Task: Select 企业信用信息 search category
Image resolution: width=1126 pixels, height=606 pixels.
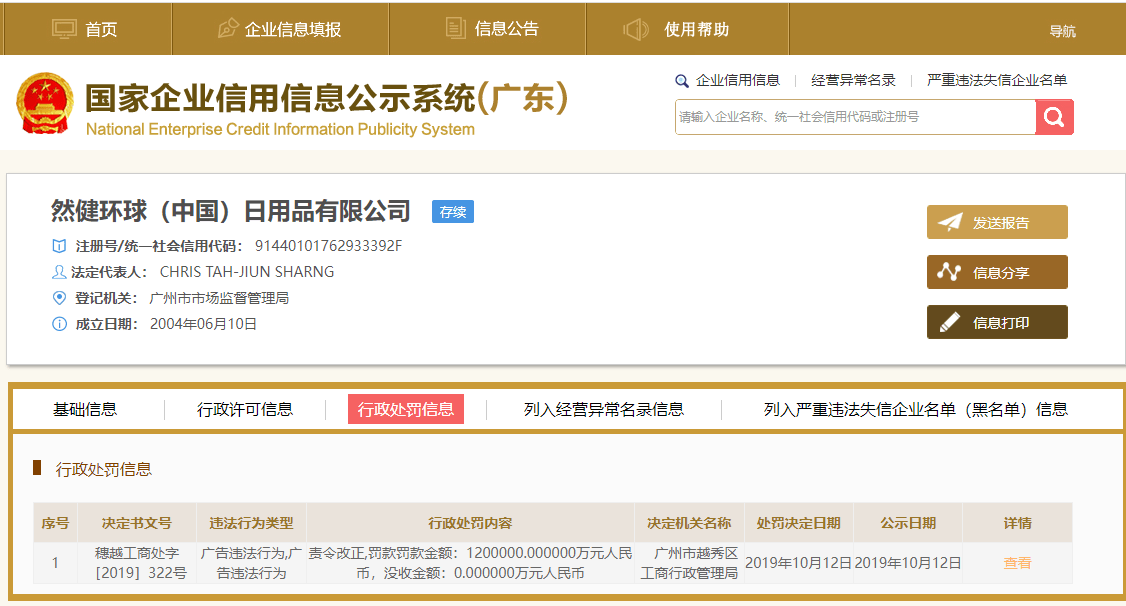Action: pos(737,80)
